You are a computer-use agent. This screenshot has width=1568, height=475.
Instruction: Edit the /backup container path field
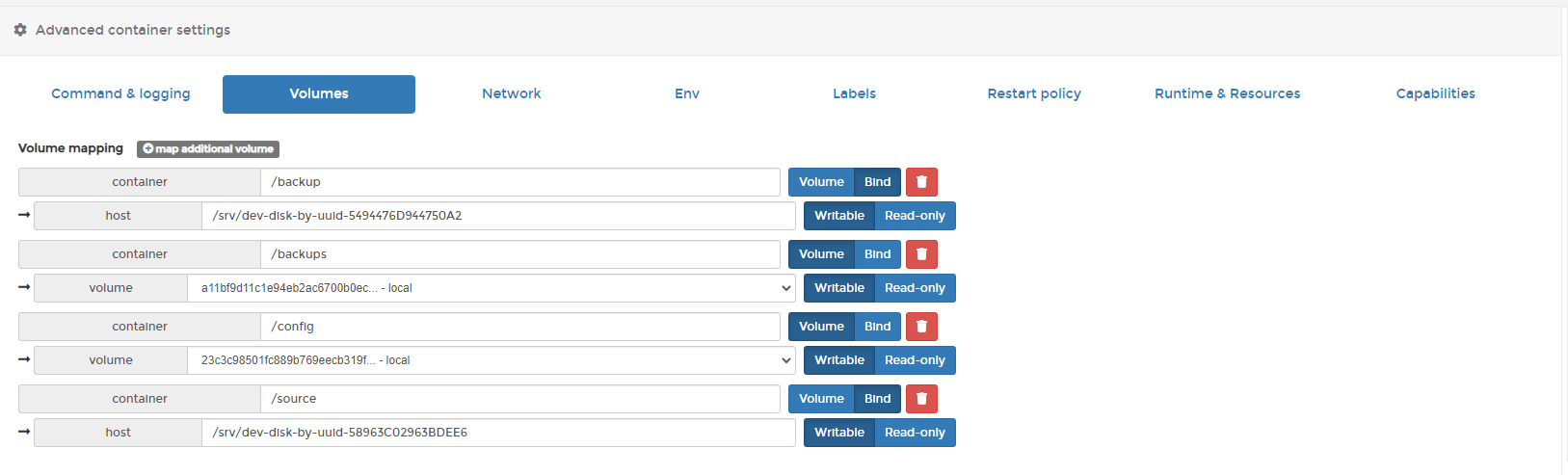pyautogui.click(x=520, y=182)
